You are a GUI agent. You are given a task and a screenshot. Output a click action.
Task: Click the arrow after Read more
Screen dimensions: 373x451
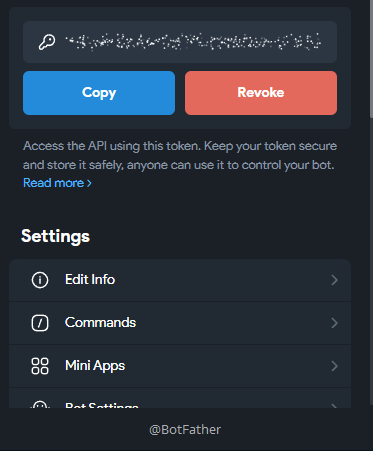(89, 183)
